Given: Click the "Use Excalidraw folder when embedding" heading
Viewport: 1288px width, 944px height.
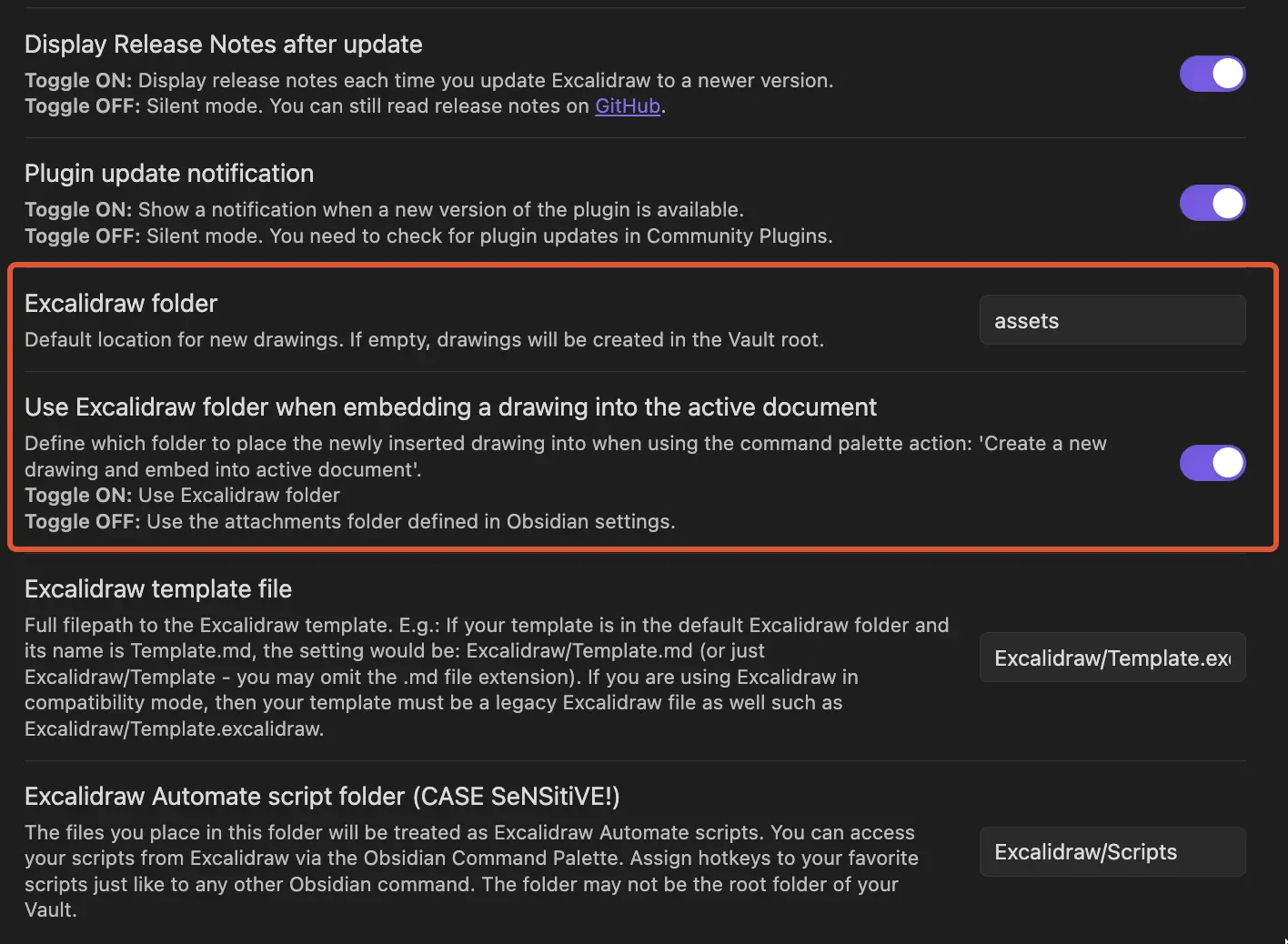Looking at the screenshot, I should pyautogui.click(x=451, y=407).
